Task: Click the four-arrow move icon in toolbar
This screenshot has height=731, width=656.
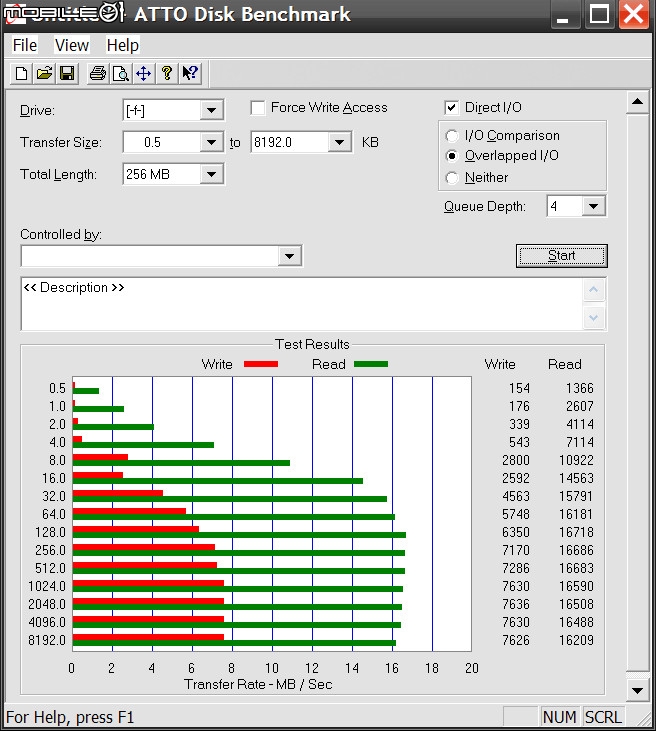Action: pos(144,74)
